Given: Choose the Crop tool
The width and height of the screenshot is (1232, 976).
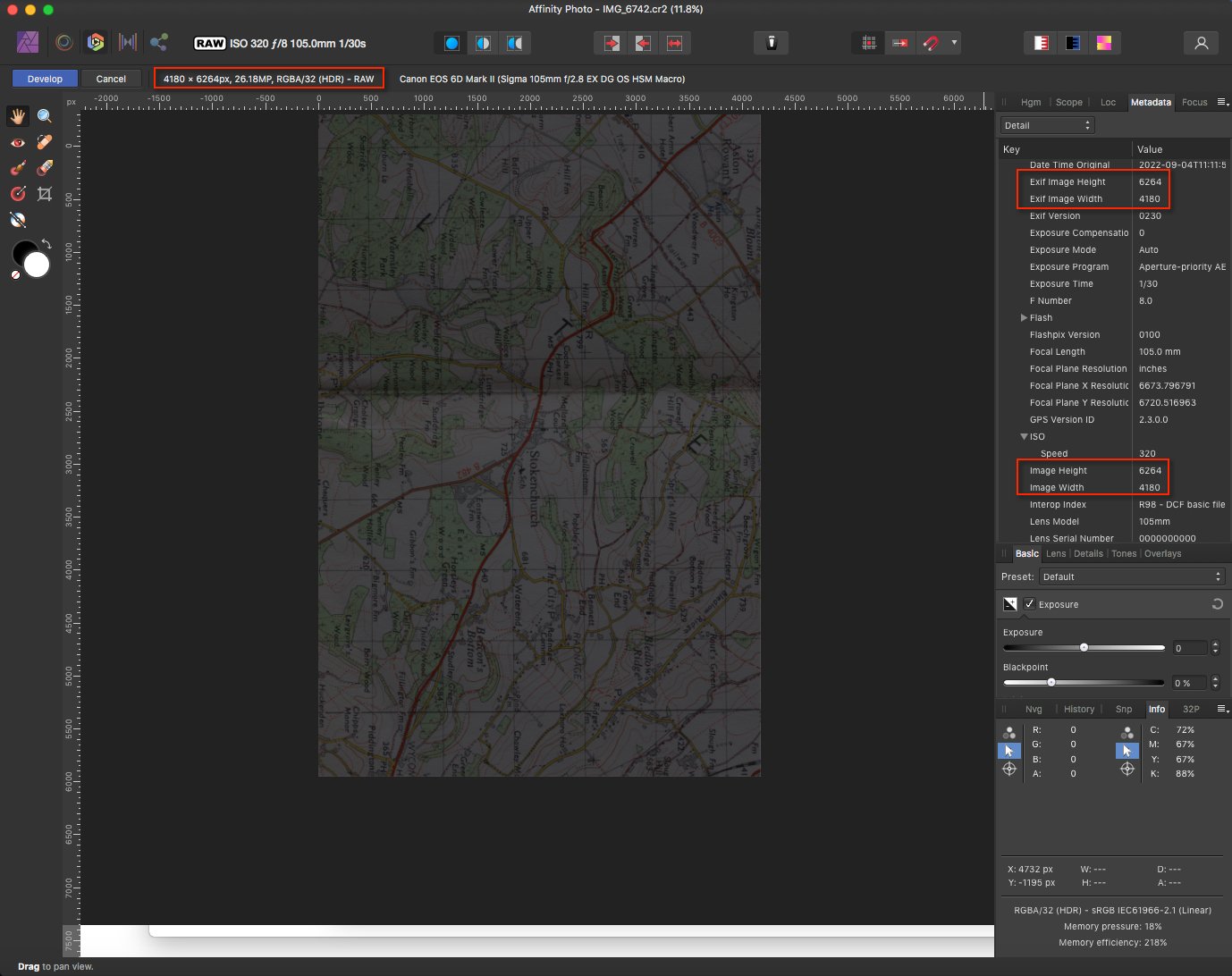Looking at the screenshot, I should (45, 194).
